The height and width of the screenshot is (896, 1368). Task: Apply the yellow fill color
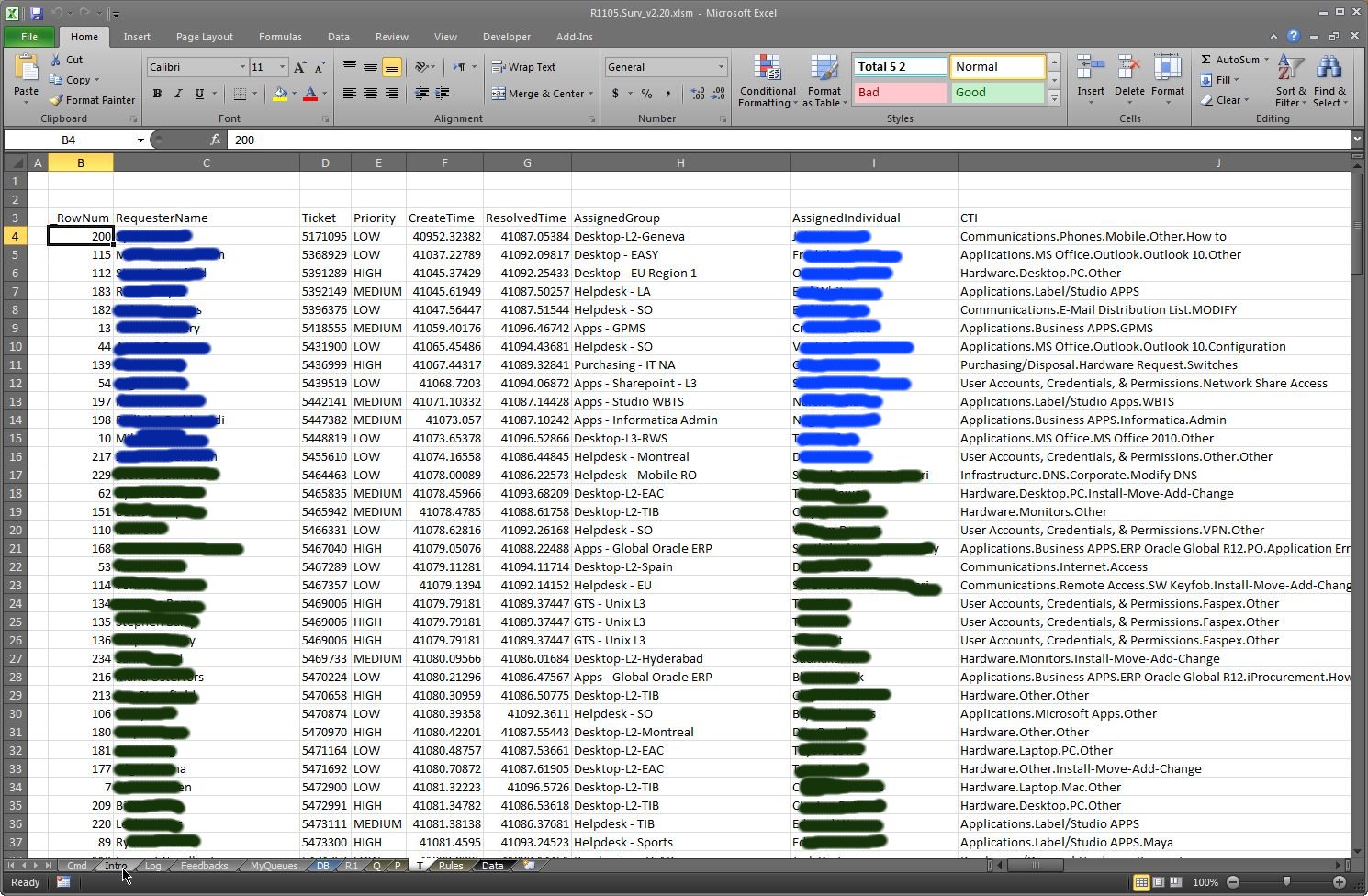pos(279,94)
